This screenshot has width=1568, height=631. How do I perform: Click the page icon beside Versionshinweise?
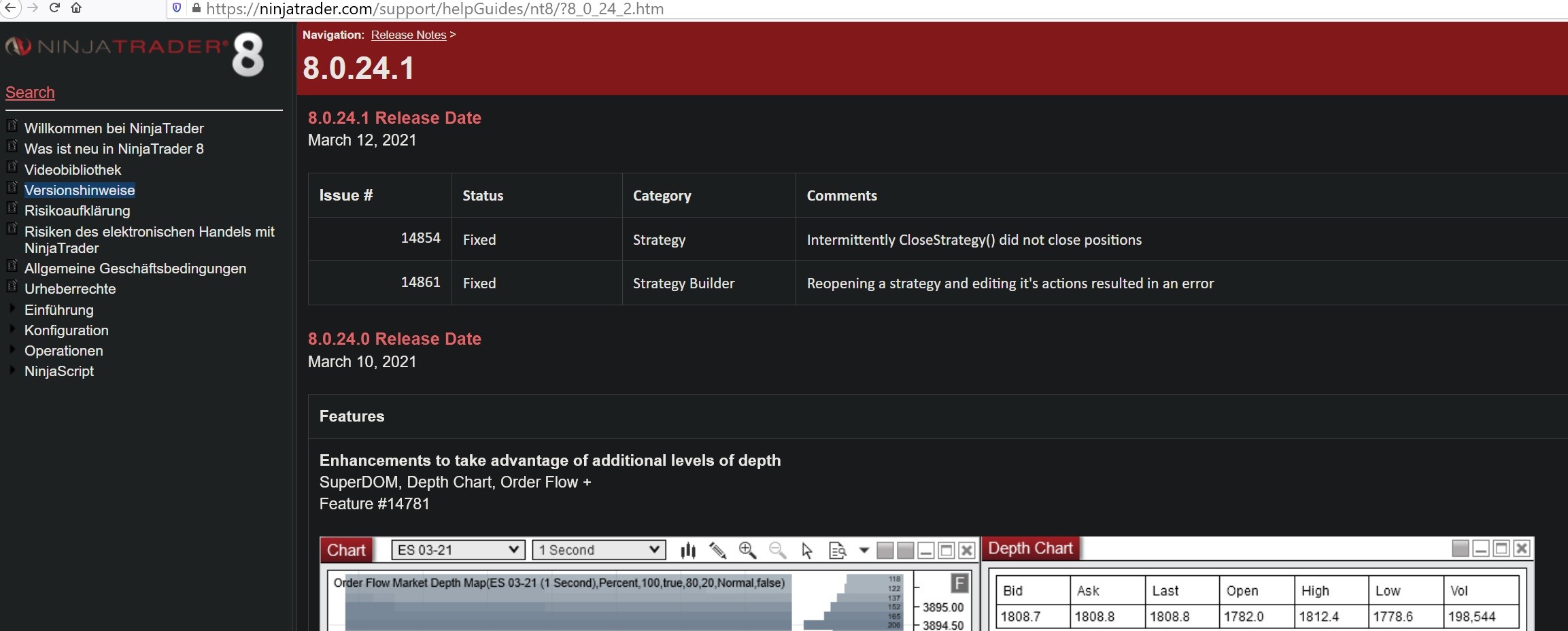12,187
